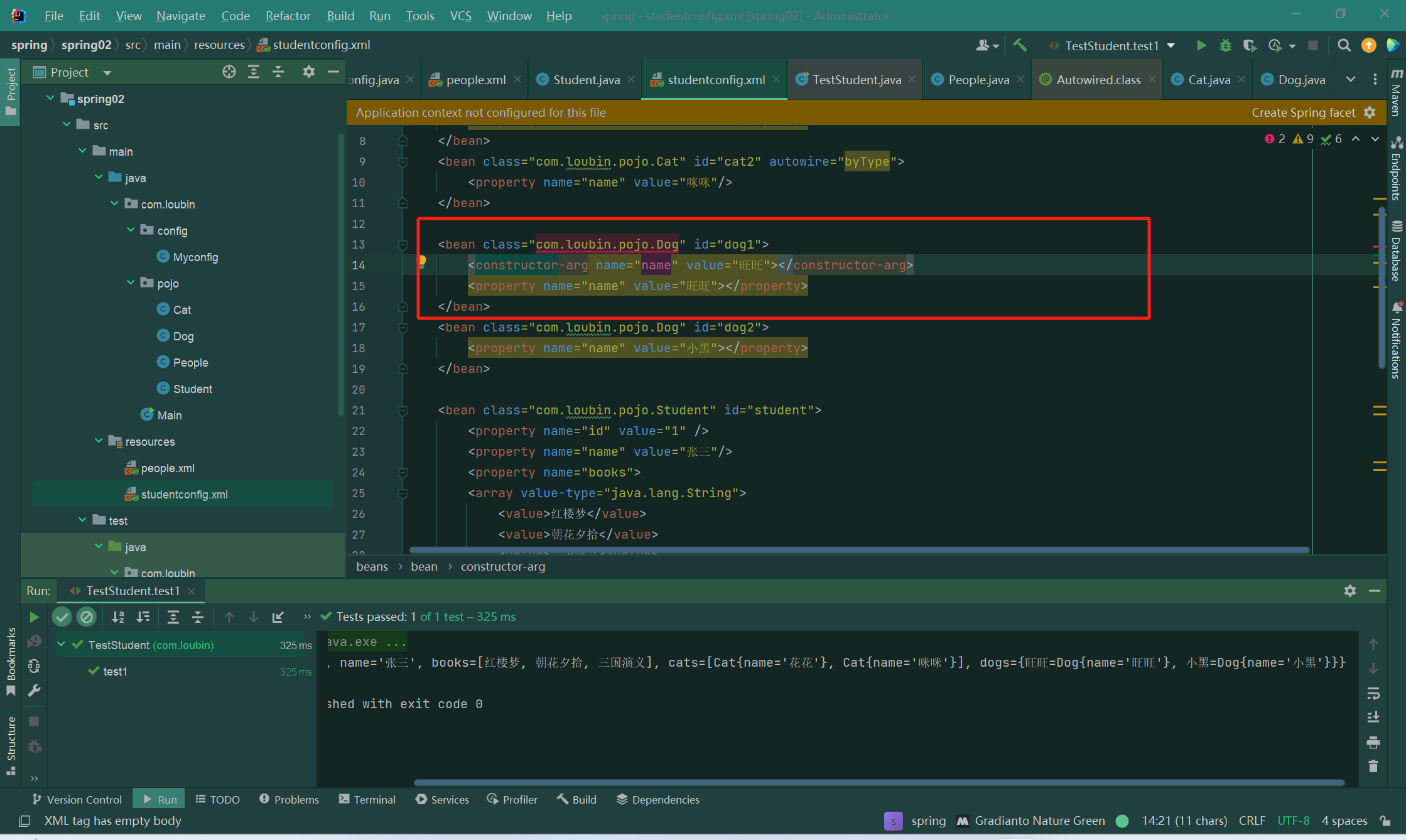
Task: Run TestStudent.test1 with green play icon
Action: pyautogui.click(x=1201, y=45)
